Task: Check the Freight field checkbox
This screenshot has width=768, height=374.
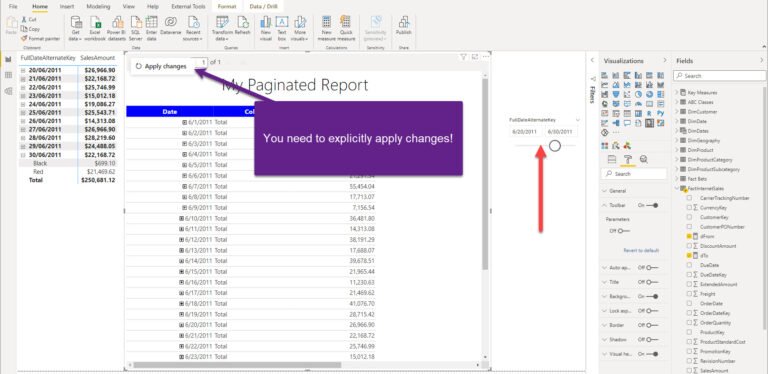Action: coord(689,294)
